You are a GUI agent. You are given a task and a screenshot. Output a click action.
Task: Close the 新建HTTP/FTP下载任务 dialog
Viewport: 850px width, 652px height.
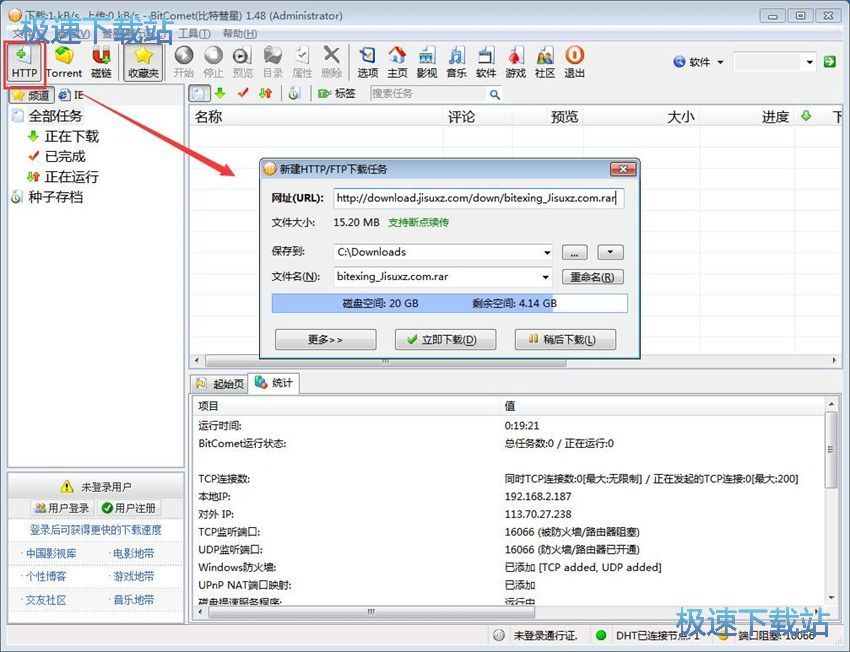coord(623,169)
